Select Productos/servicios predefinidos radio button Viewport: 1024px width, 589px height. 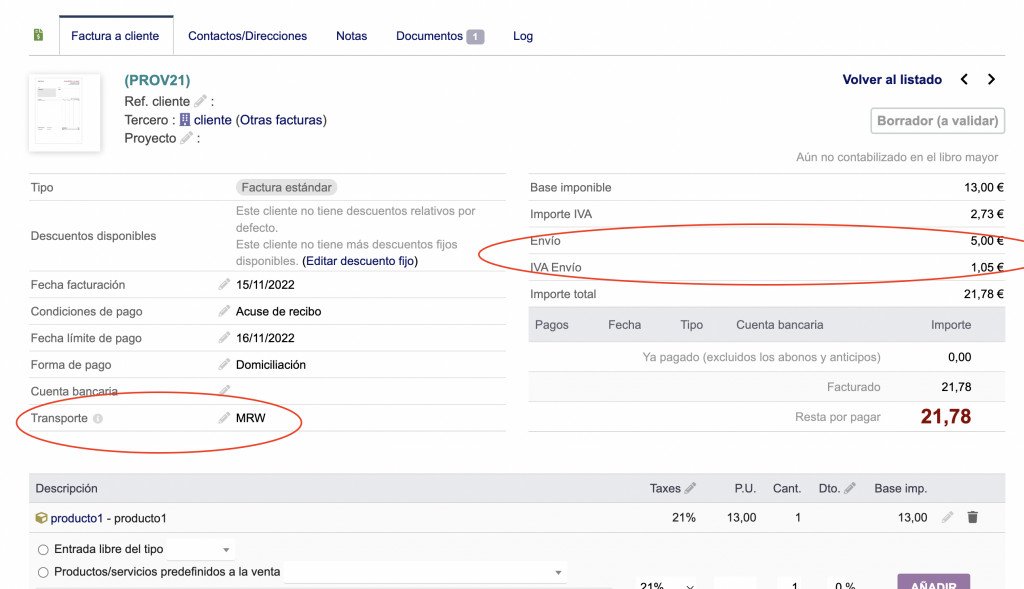[43, 572]
